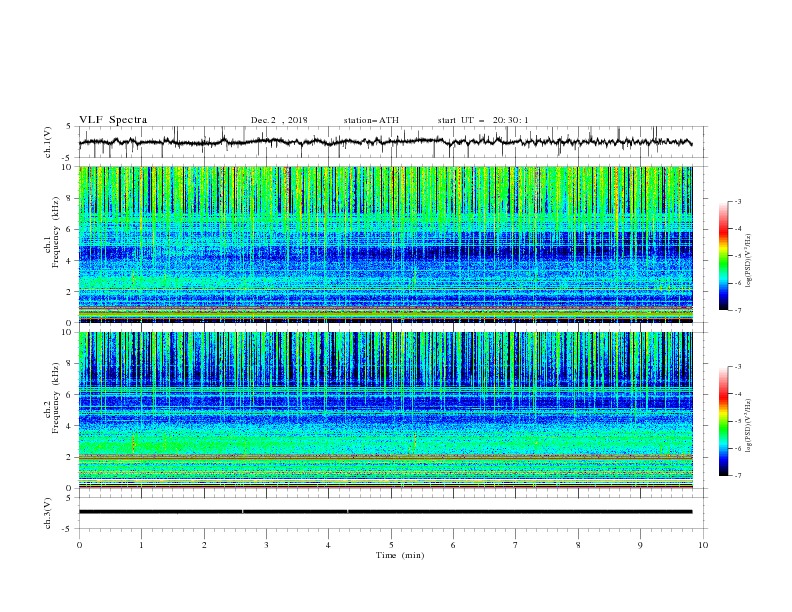Click the "5" tick on ch.1(V) axis

69,126
